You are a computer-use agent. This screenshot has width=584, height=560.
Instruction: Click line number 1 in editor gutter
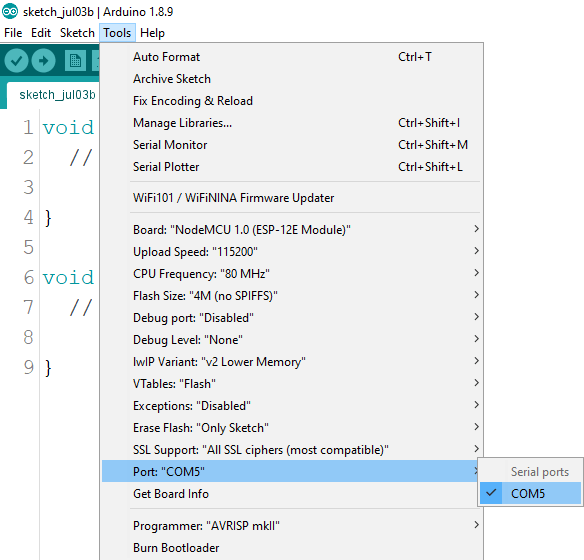pos(28,127)
